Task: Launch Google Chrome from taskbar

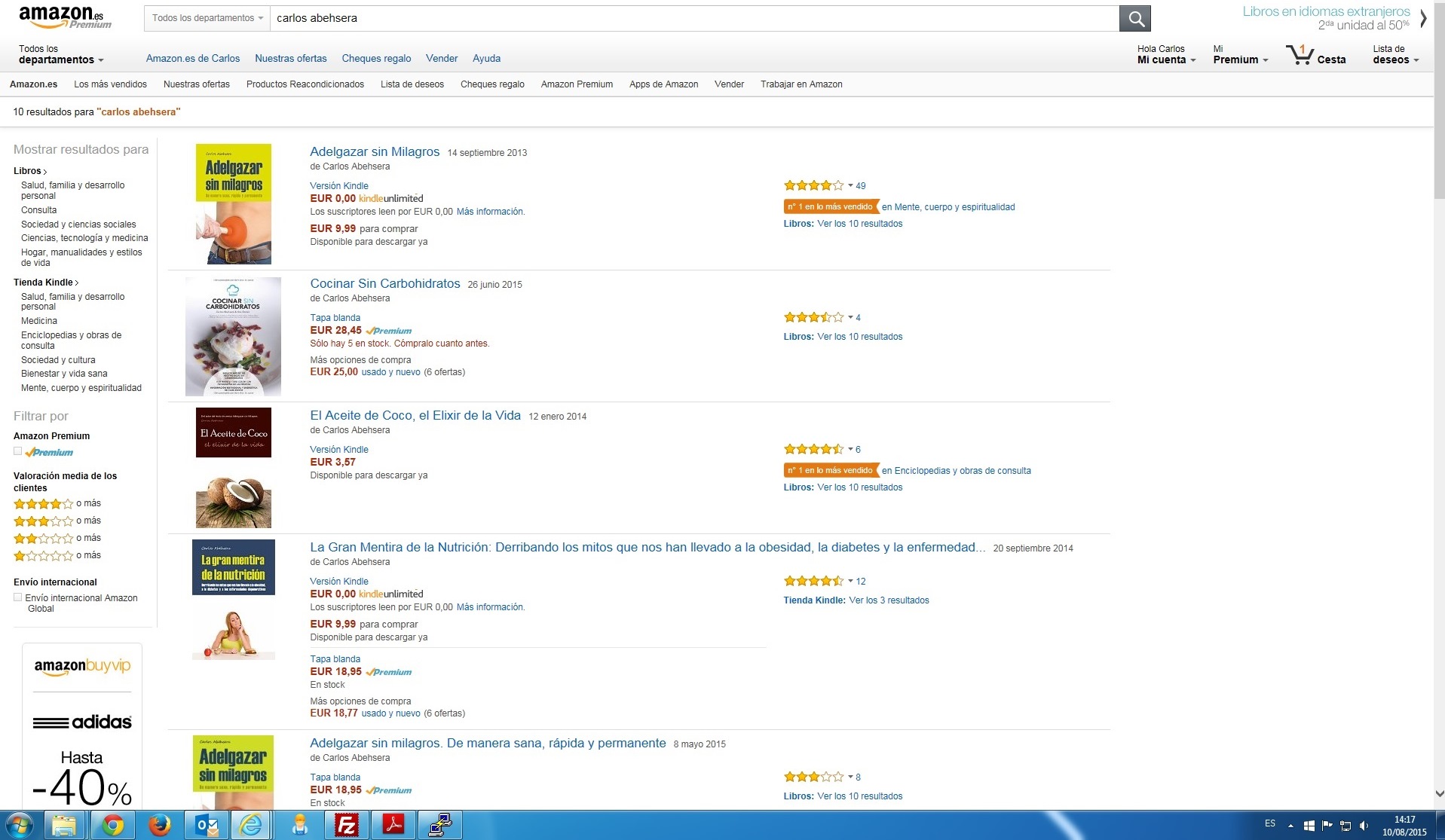Action: click(x=113, y=826)
